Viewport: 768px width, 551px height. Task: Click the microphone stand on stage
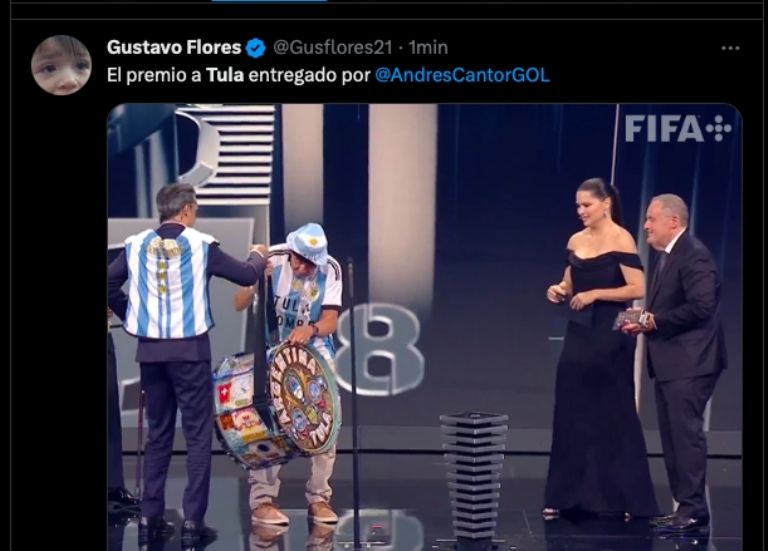point(353,402)
